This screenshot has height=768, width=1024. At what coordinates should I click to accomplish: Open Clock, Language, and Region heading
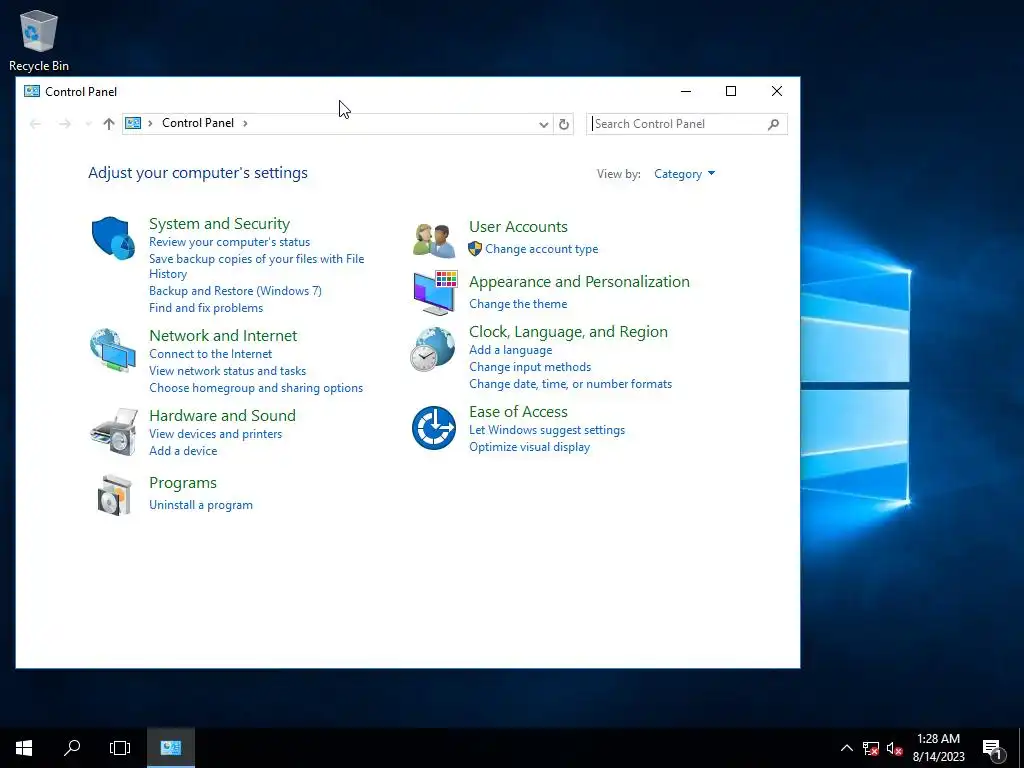click(568, 332)
